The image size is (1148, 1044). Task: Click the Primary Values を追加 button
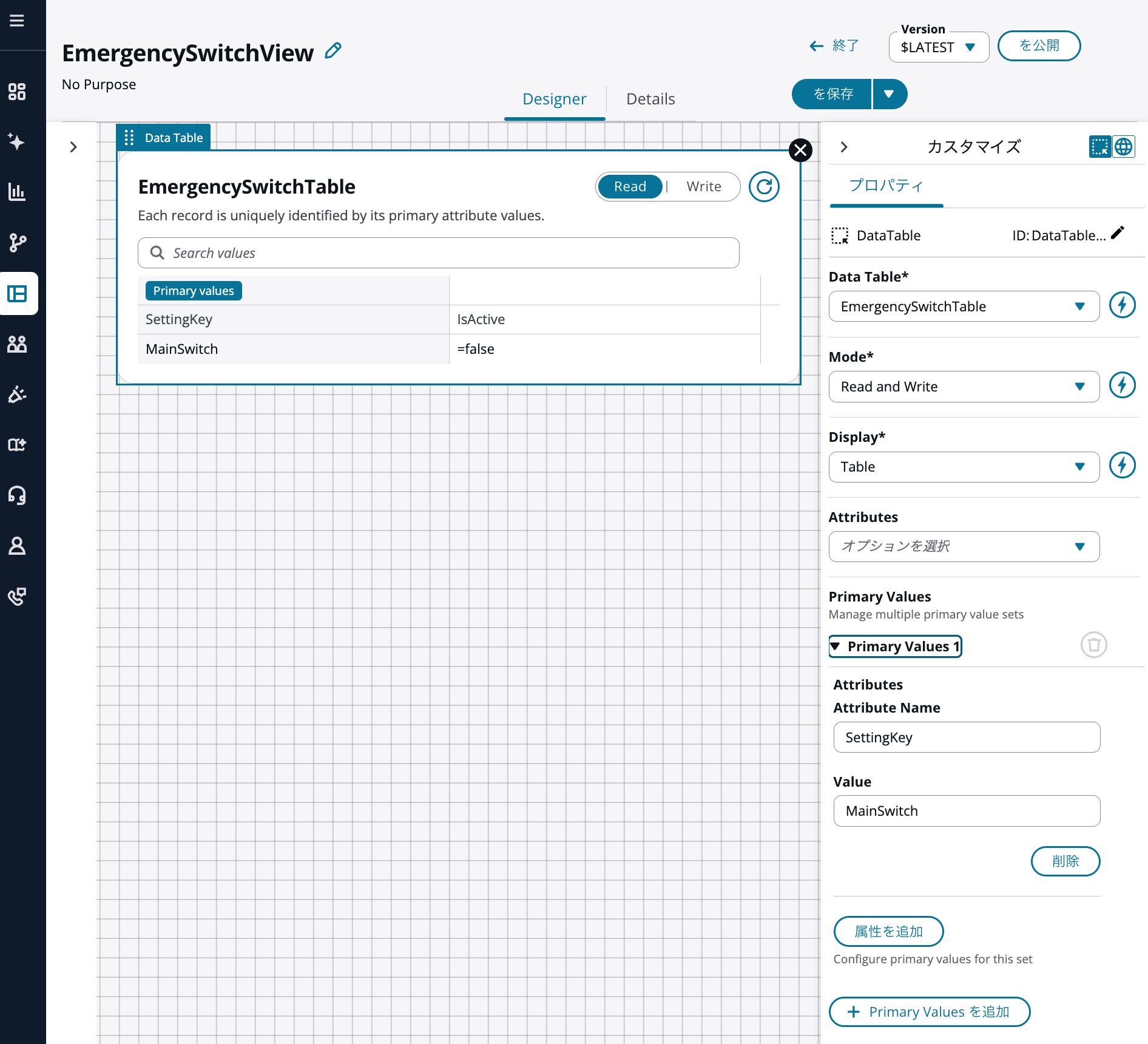[930, 1012]
